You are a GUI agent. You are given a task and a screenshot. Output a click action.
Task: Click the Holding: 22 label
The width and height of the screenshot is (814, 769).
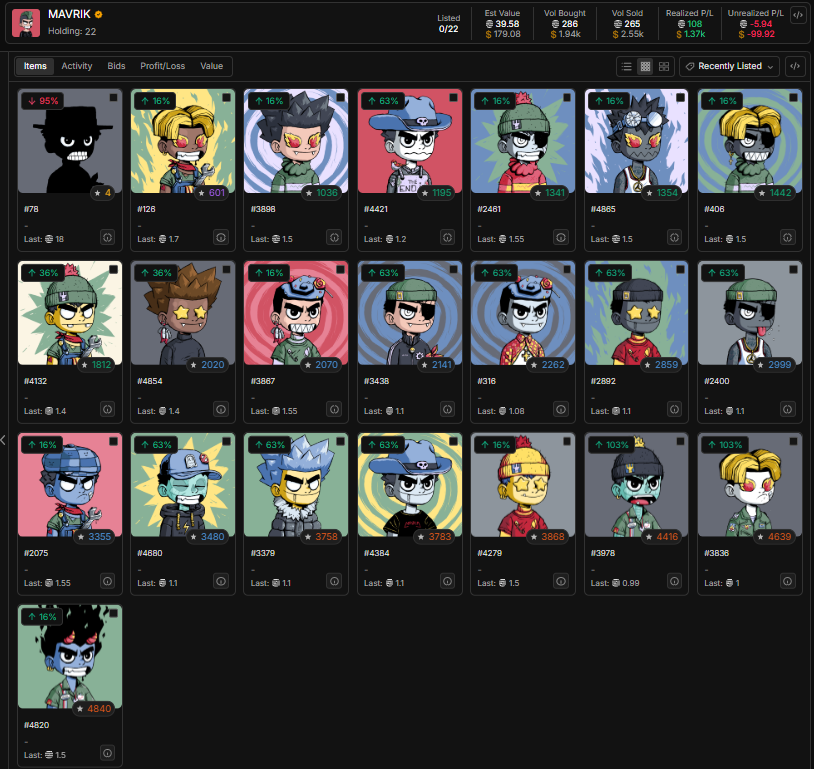(72, 31)
